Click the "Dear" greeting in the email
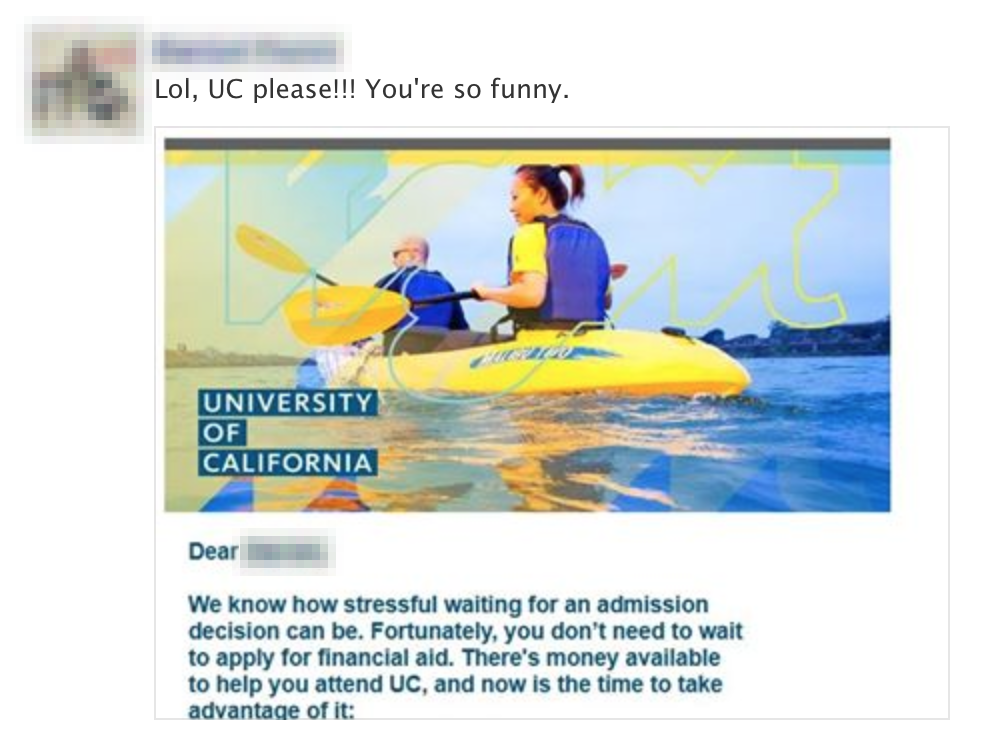This screenshot has width=990, height=748. tap(210, 551)
